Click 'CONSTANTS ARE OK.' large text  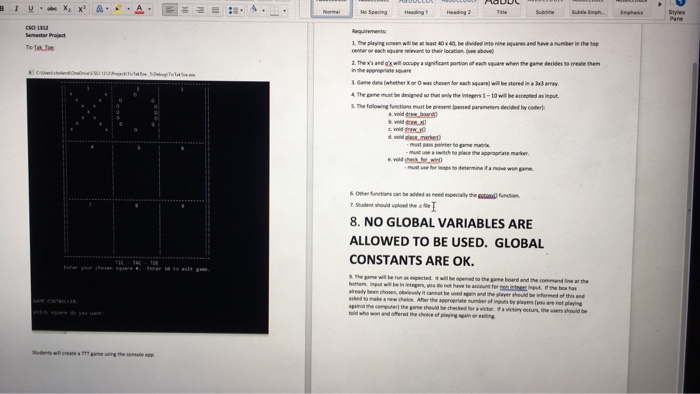[412, 260]
